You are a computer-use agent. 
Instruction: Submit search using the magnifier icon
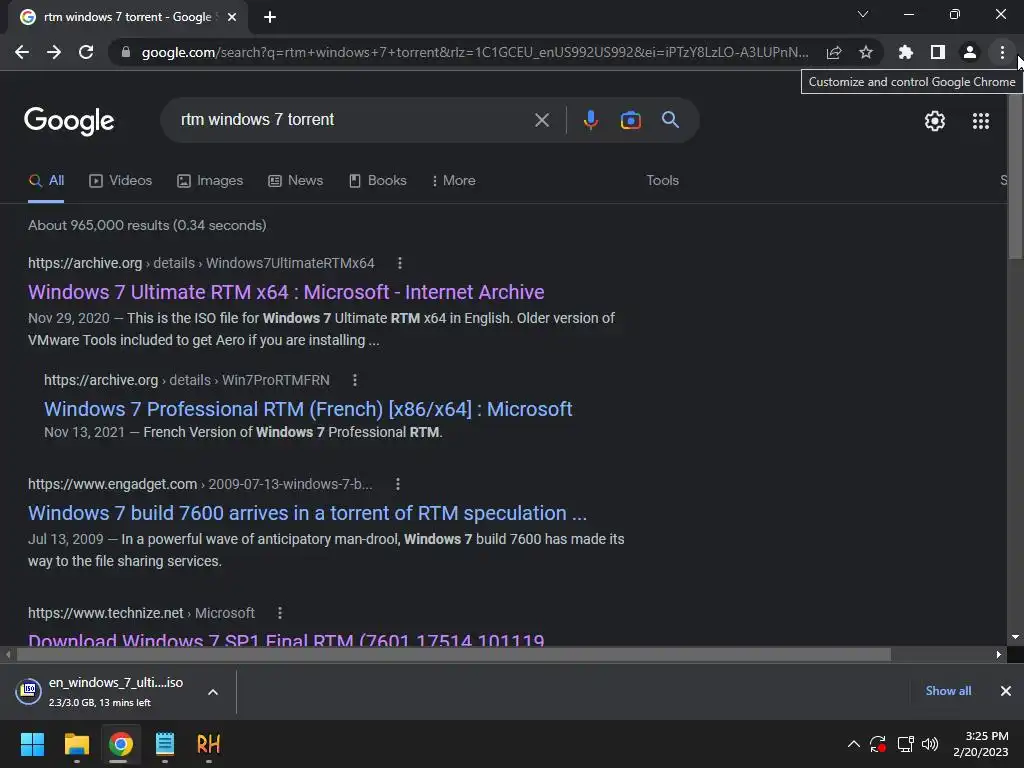tap(670, 120)
